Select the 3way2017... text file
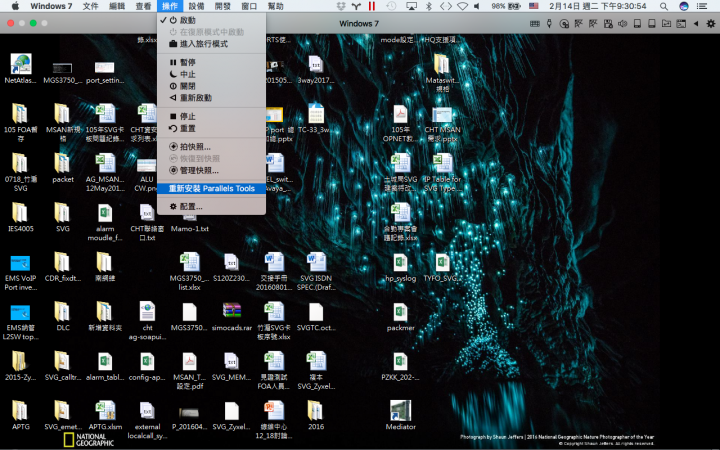Screen dimensions: 720x450 [x=315, y=69]
